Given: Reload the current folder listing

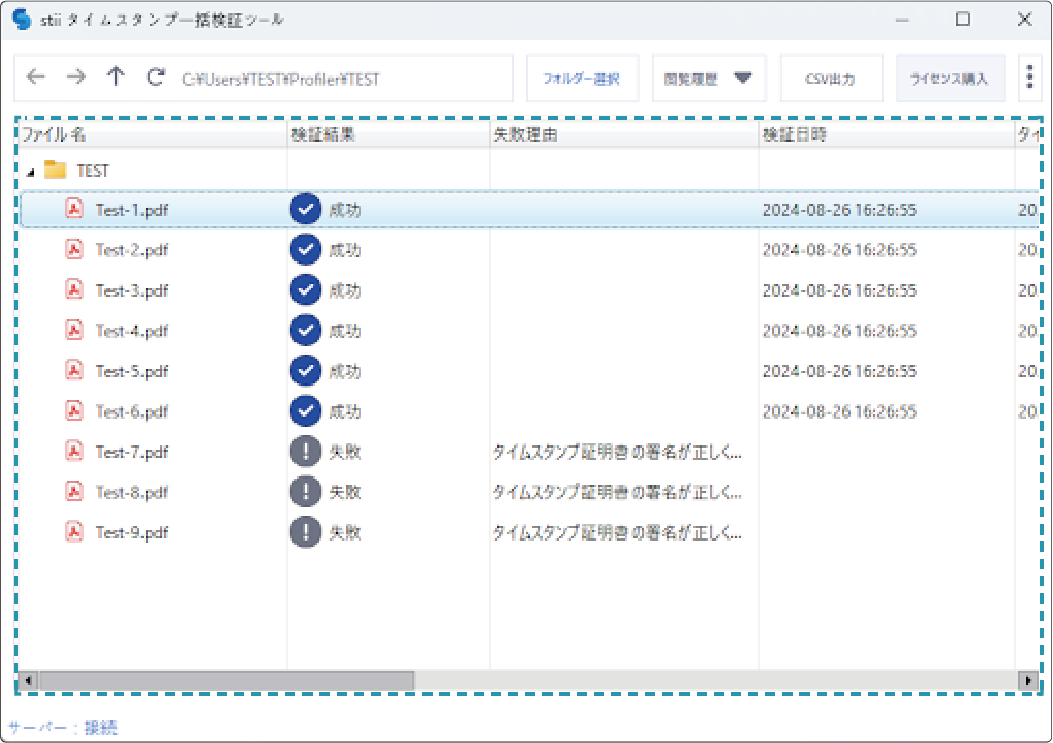Looking at the screenshot, I should tap(155, 78).
